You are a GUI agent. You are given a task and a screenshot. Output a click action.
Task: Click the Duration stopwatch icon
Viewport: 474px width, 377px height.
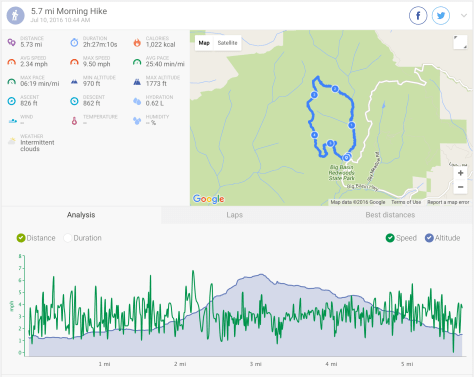(x=74, y=42)
